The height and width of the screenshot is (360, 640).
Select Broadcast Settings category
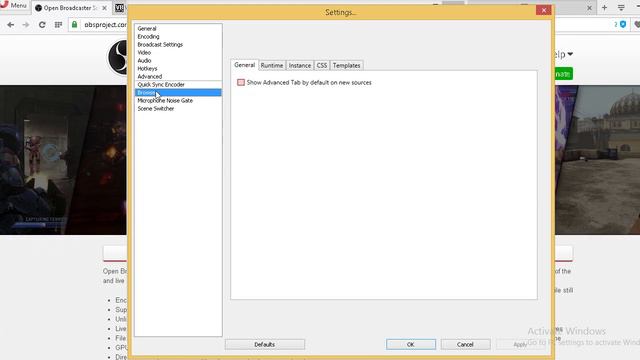[178, 44]
